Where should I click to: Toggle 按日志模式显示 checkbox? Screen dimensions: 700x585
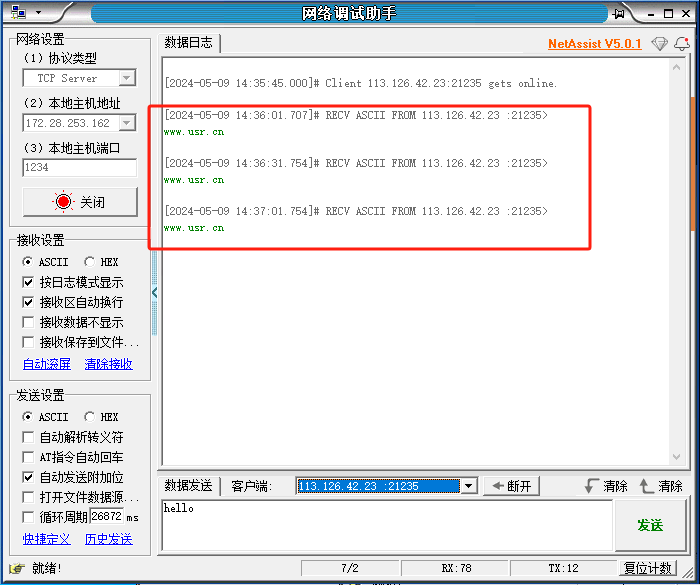pos(28,282)
